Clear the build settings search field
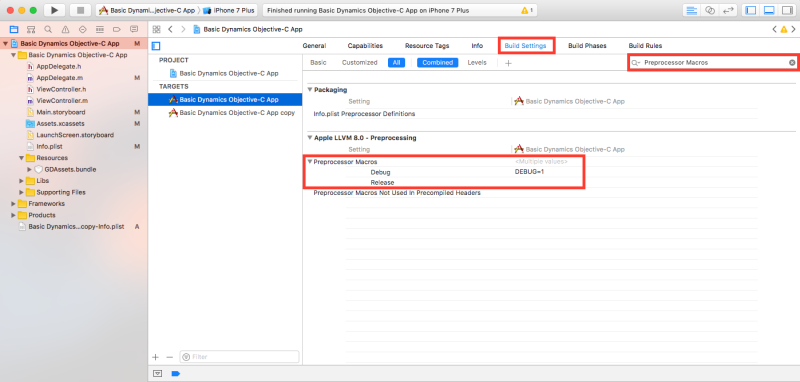The image size is (800, 382). click(792, 63)
